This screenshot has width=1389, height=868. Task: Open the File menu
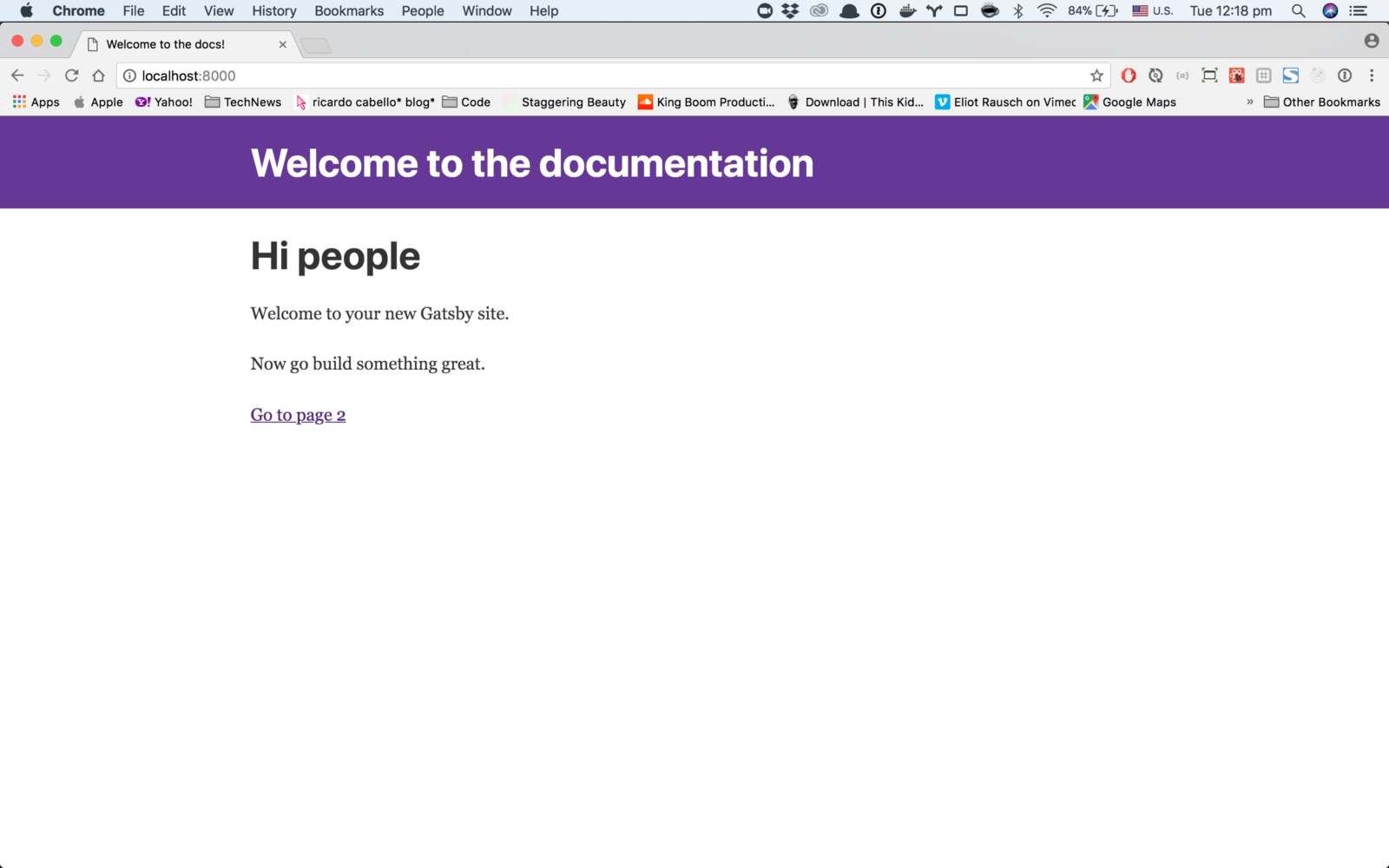(134, 10)
